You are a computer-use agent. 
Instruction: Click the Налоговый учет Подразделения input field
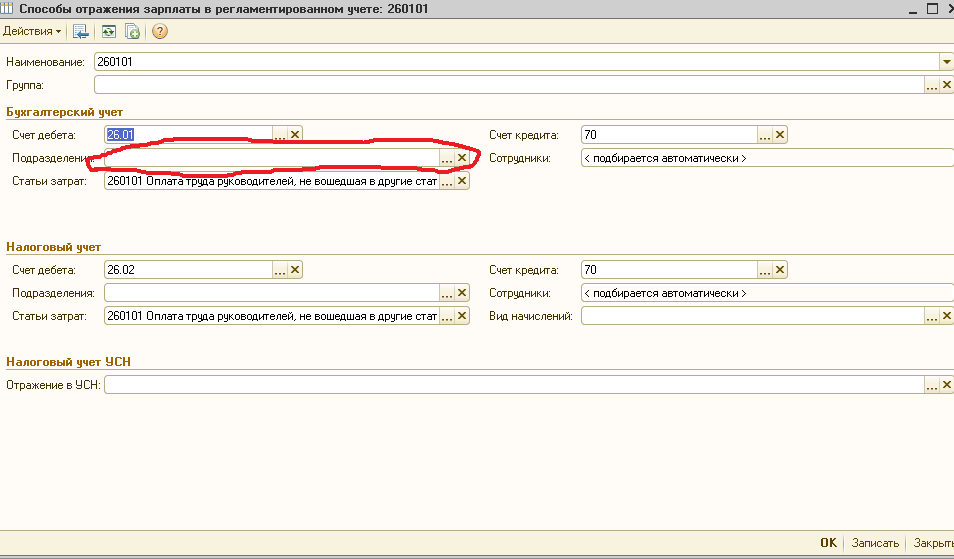click(272, 293)
